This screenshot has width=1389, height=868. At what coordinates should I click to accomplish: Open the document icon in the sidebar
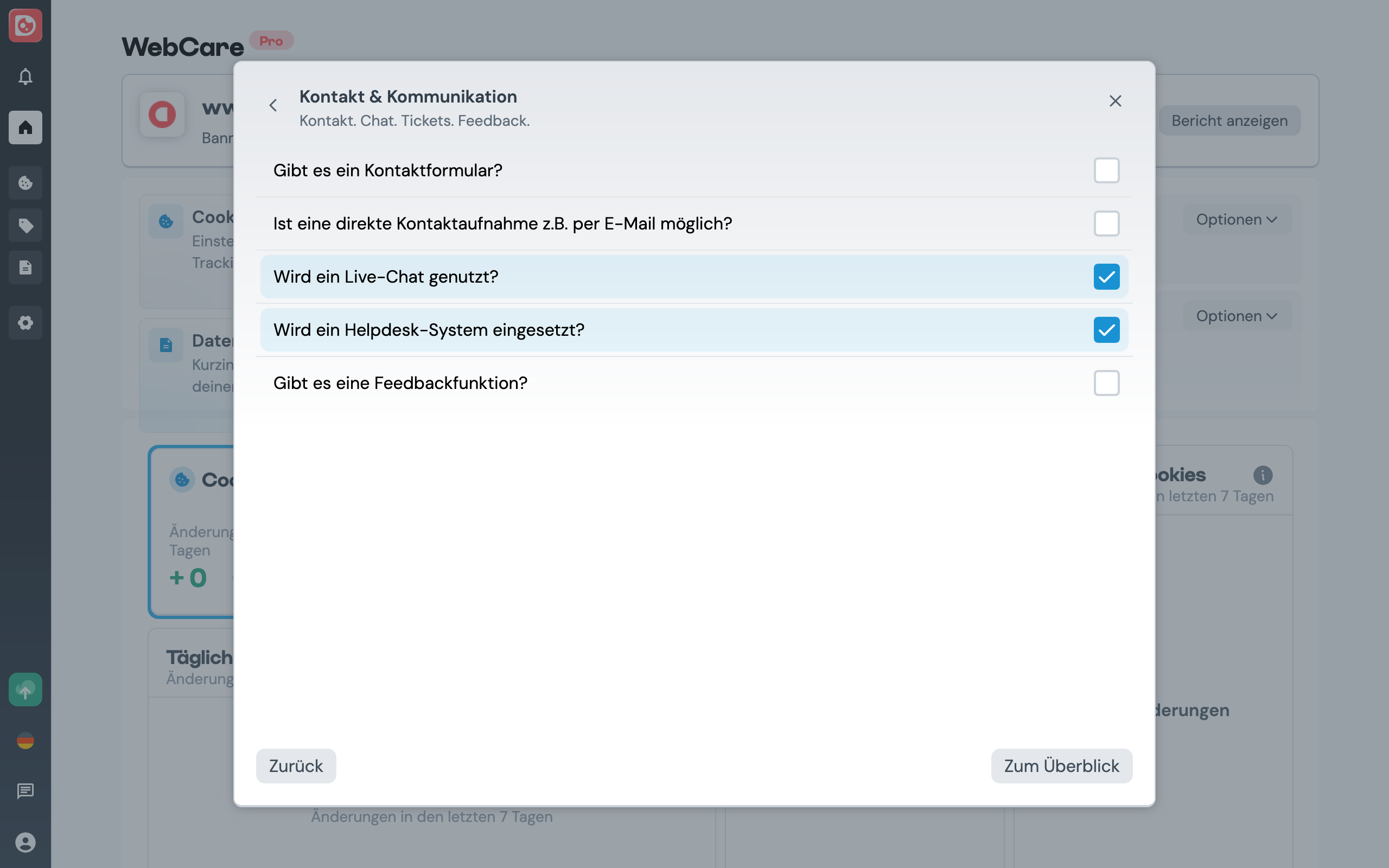coord(26,267)
